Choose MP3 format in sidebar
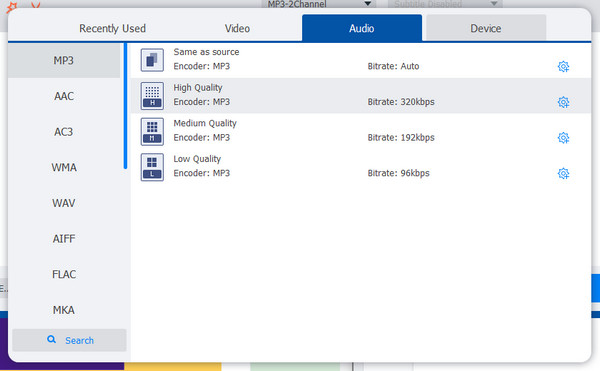 (64, 60)
